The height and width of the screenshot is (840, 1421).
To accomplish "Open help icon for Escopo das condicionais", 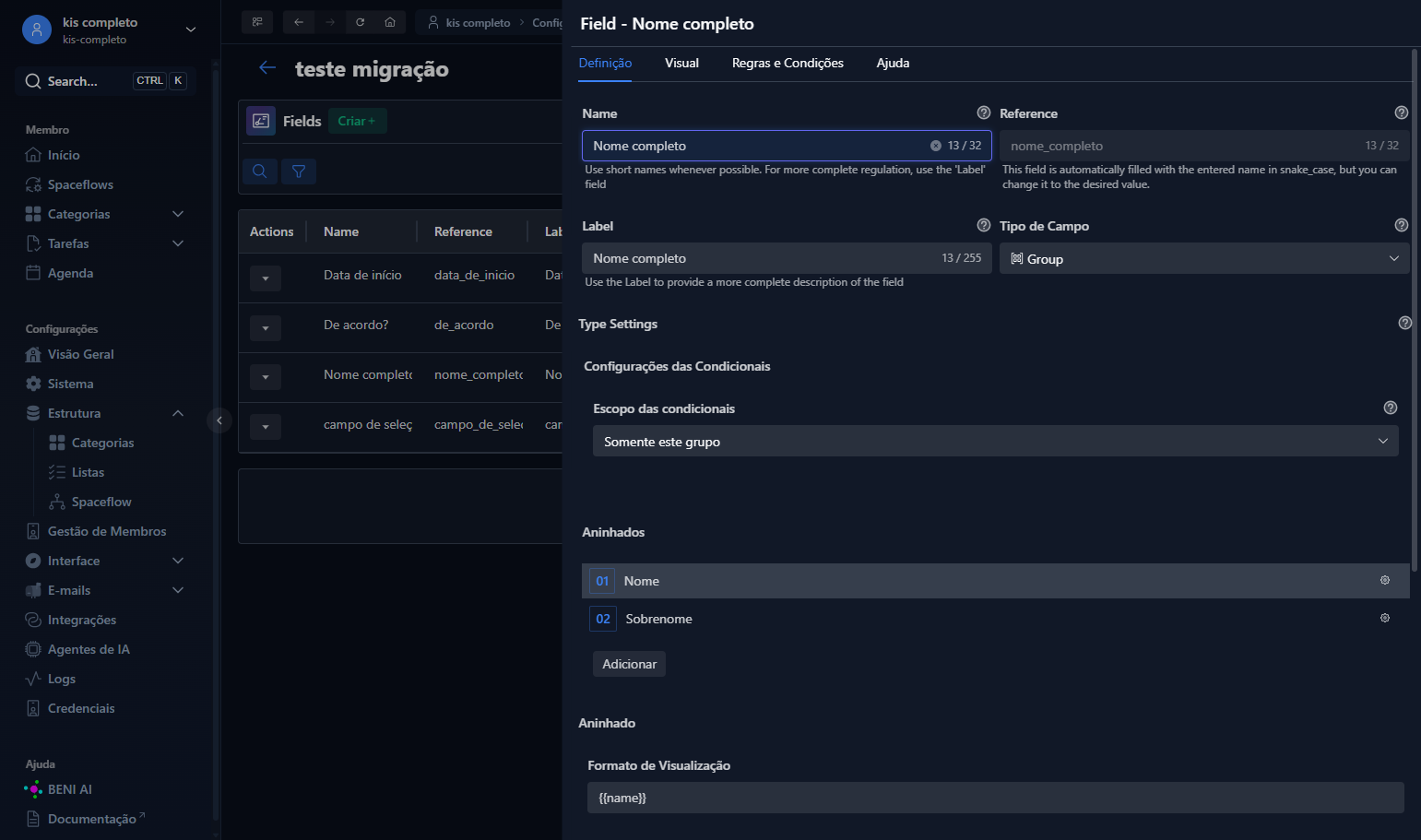I will point(1391,408).
